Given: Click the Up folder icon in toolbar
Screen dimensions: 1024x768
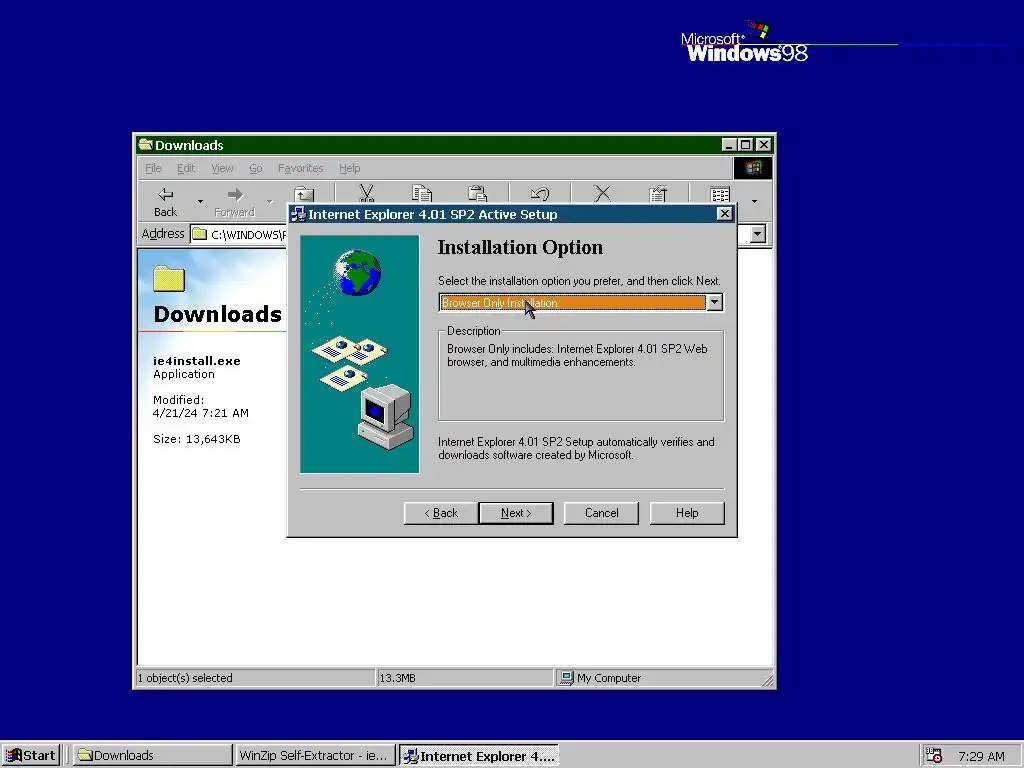Looking at the screenshot, I should click(x=304, y=195).
